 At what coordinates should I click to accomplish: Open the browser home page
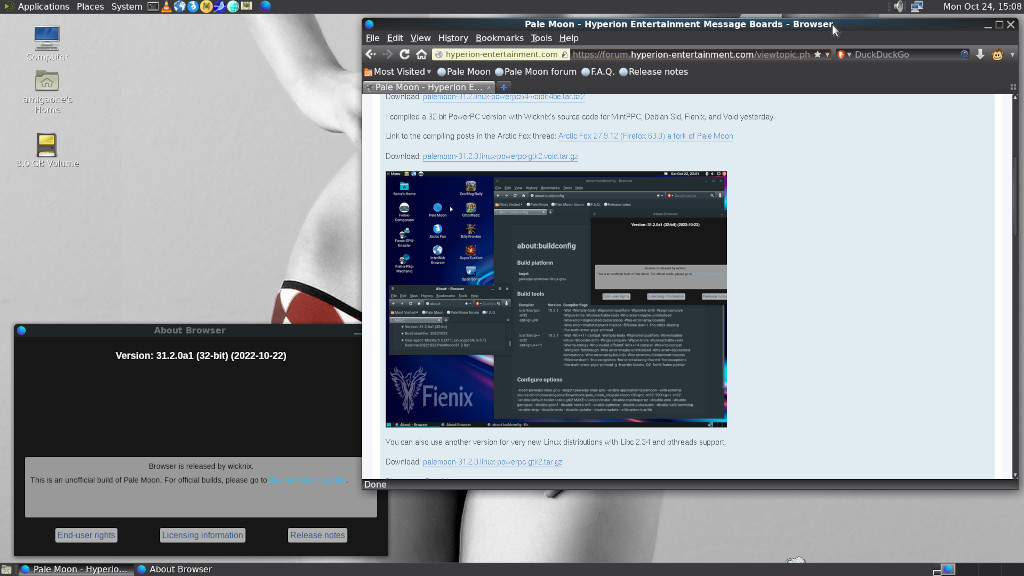[x=421, y=54]
